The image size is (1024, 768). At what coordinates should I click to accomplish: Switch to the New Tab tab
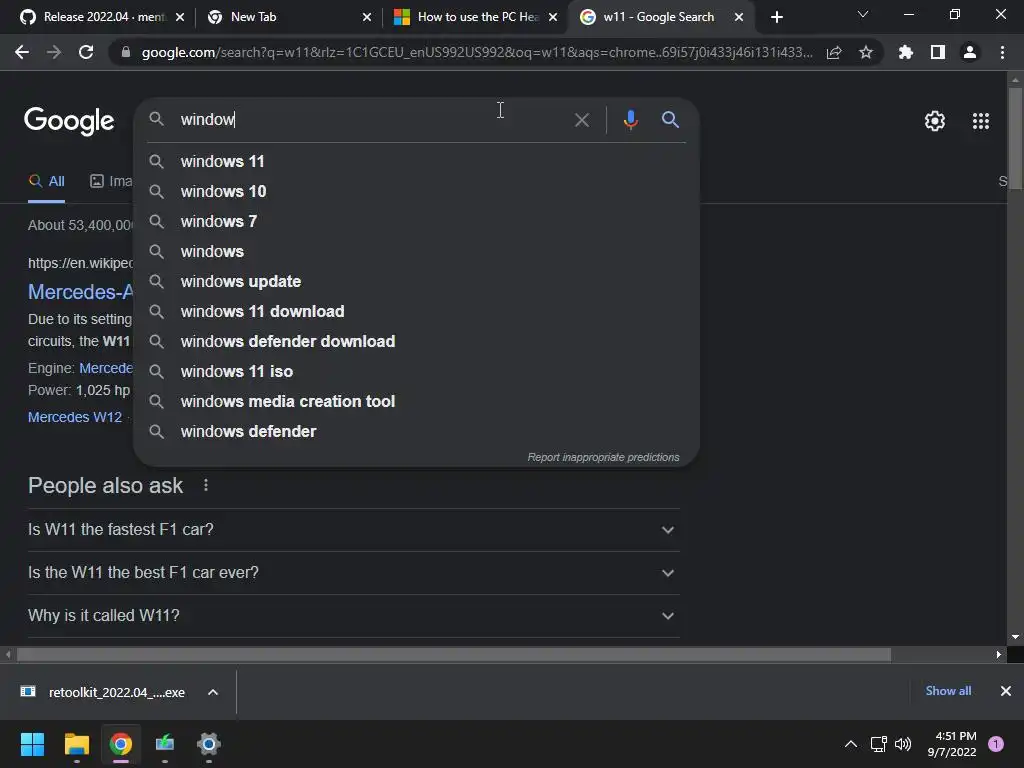coord(289,18)
